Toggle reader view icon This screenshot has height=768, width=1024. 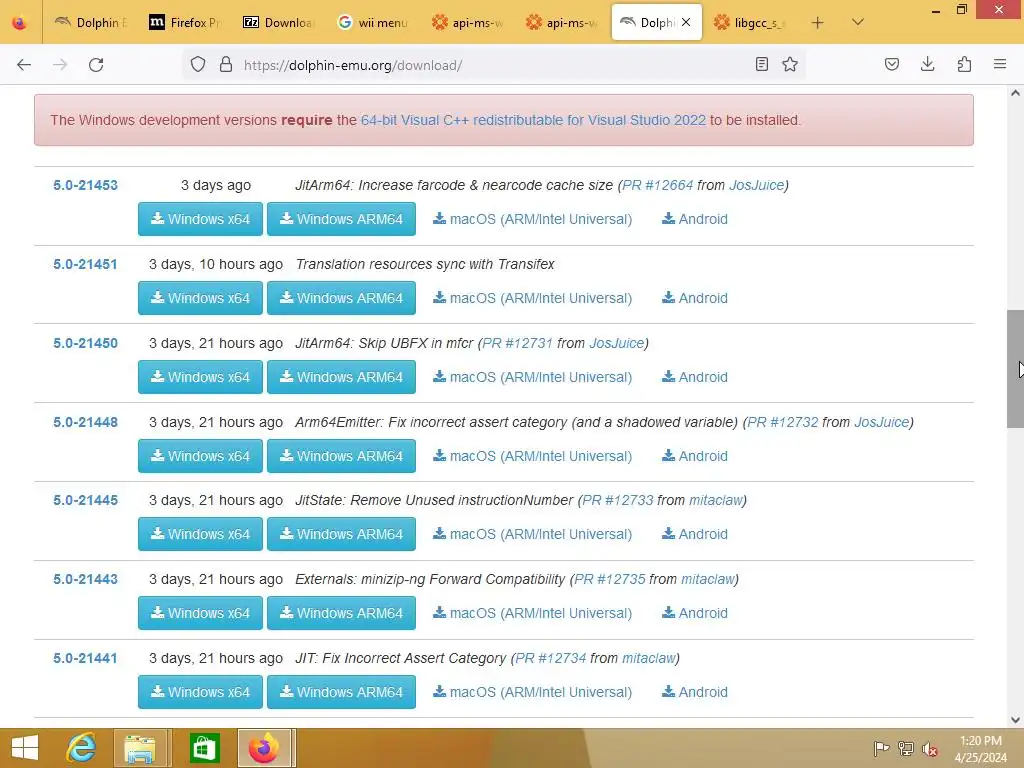761,65
